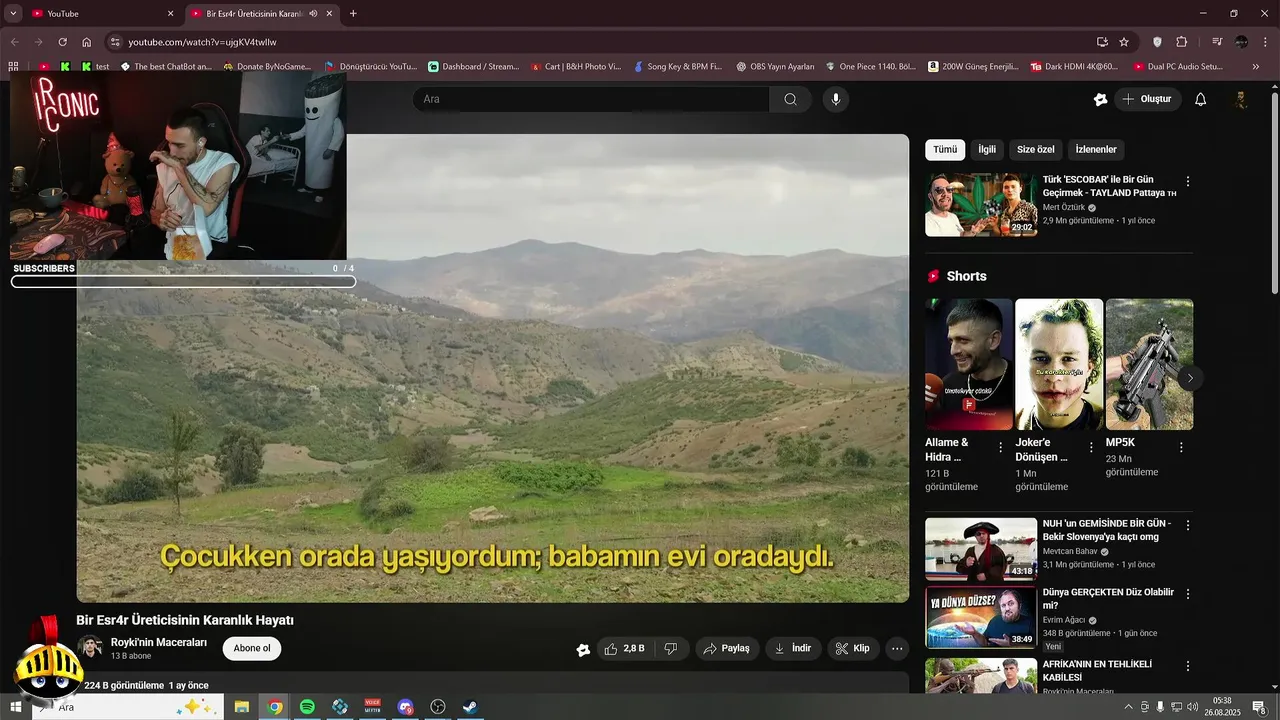1280x720 pixels.
Task: Open the OBS icon in taskbar
Action: pyautogui.click(x=438, y=707)
